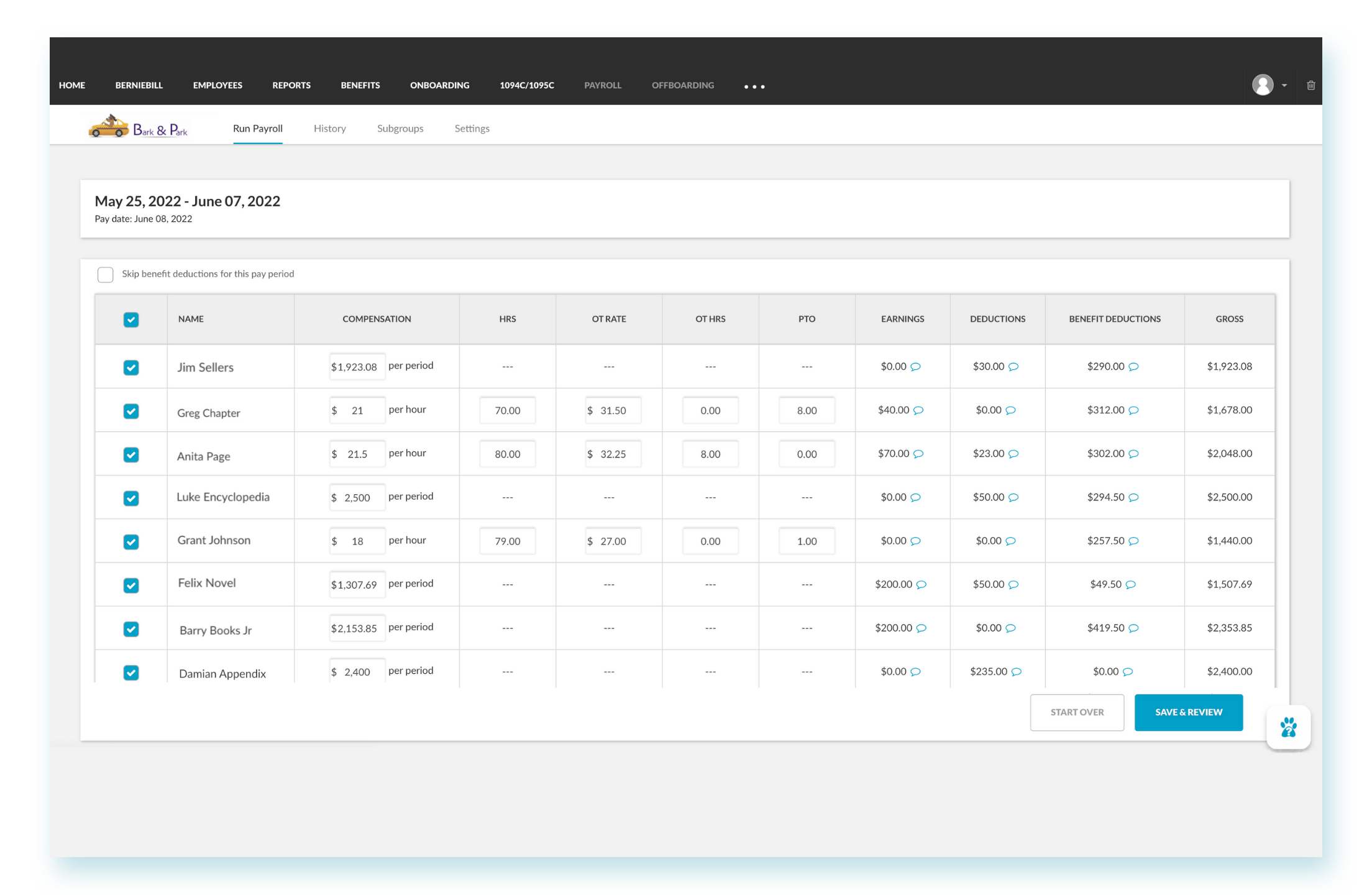Switch to the History tab
Image resolution: width=1372 pixels, height=895 pixels.
[x=329, y=129]
